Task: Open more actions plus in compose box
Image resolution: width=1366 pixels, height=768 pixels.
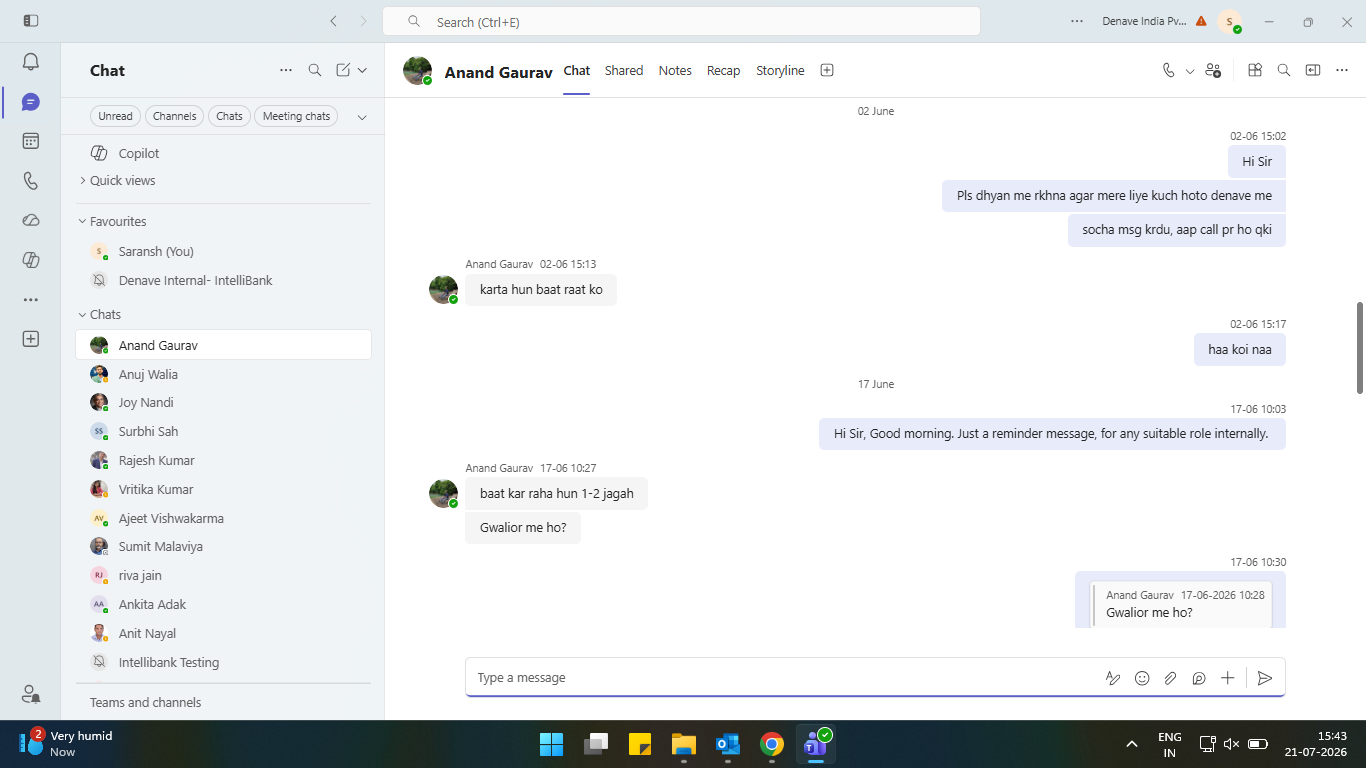Action: click(x=1228, y=678)
